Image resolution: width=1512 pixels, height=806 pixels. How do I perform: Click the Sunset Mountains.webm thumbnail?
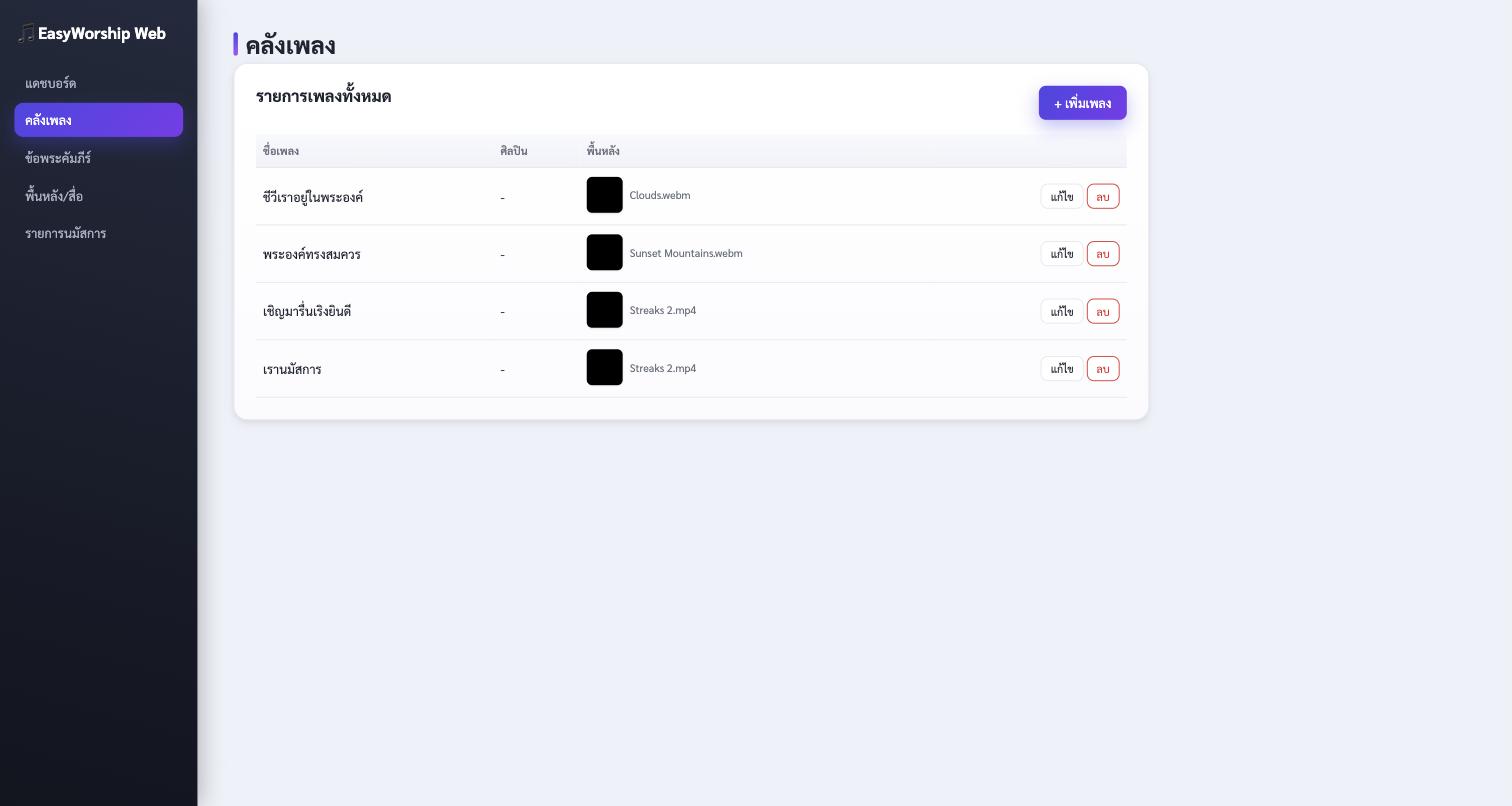605,252
